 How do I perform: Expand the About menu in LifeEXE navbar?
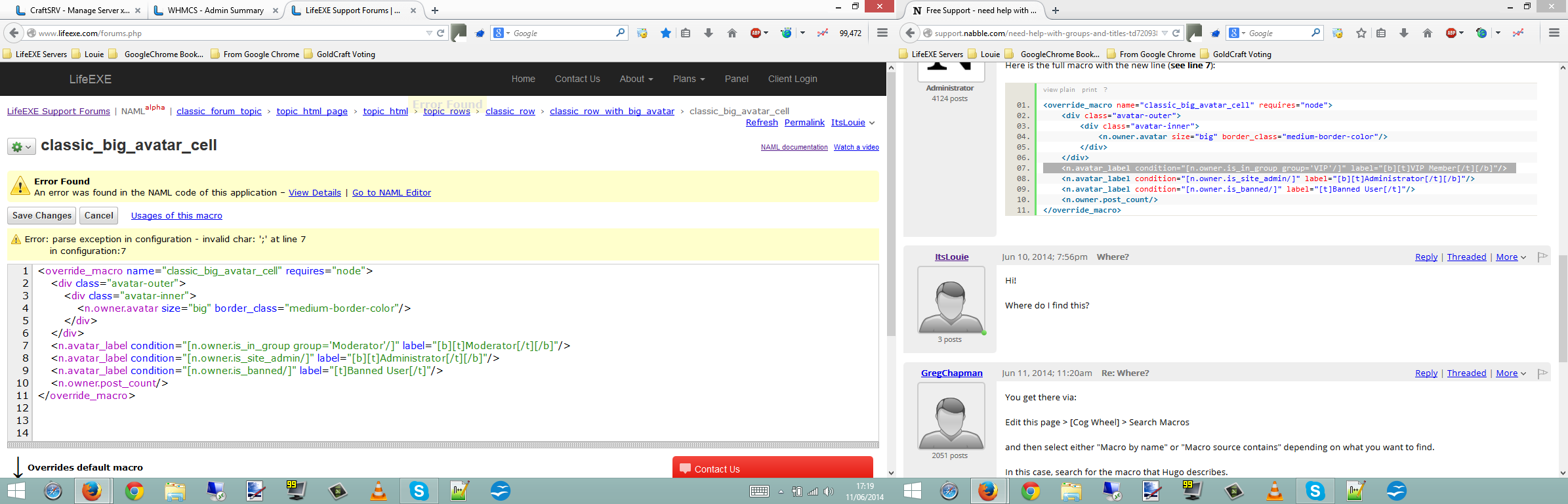coord(636,79)
